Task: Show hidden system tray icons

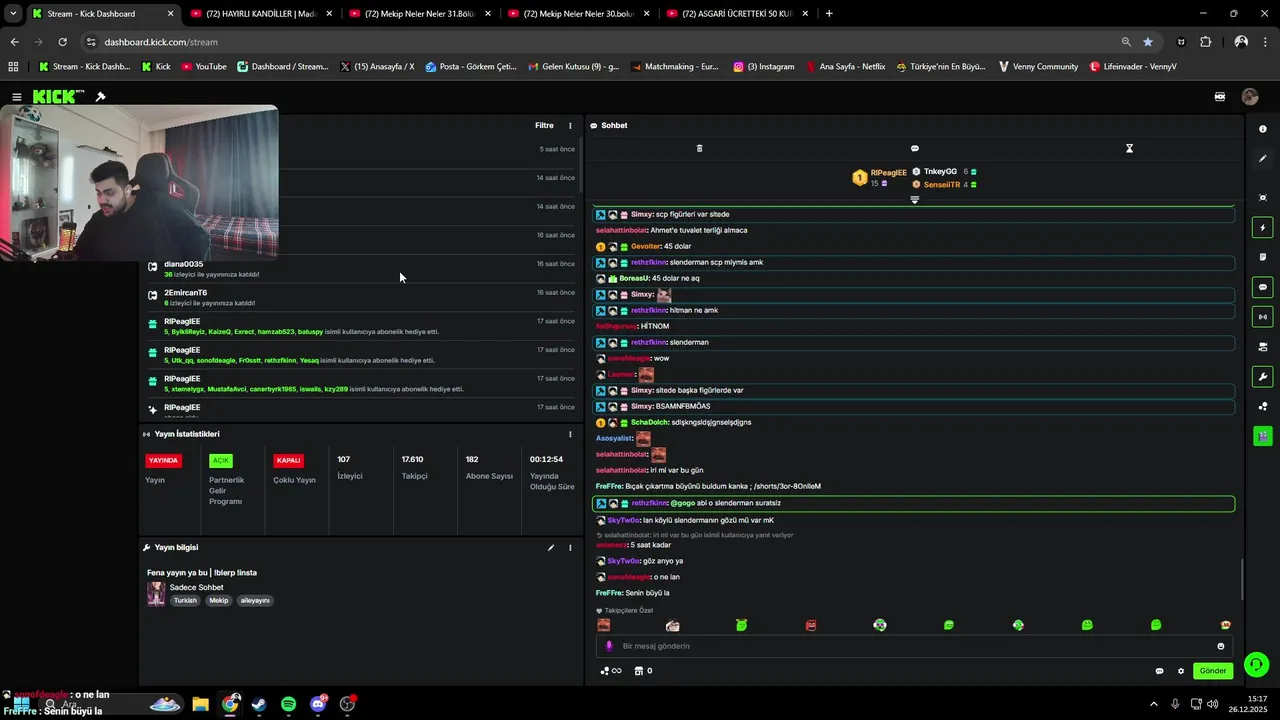Action: click(x=1153, y=704)
